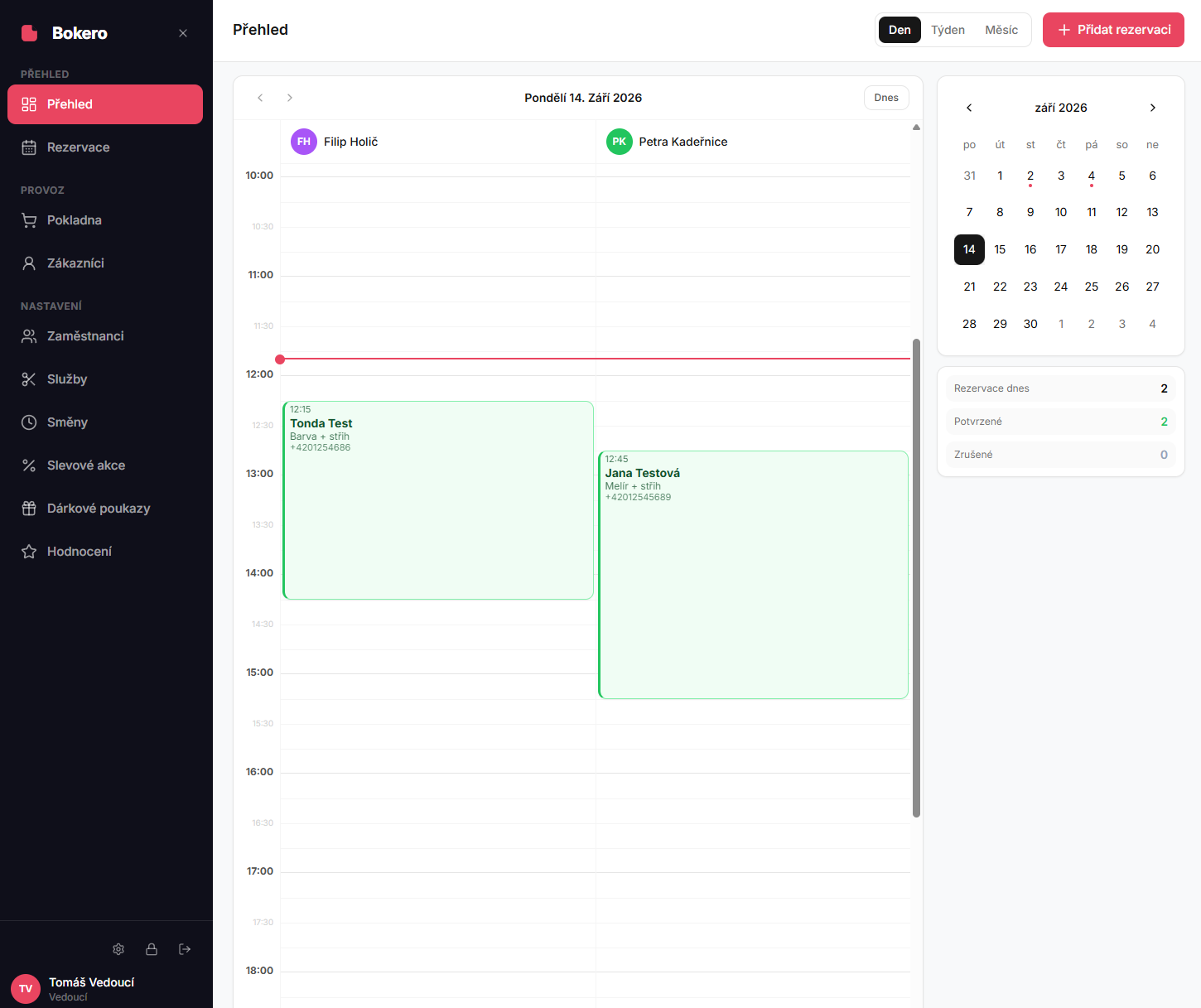Click the lock icon near user profile
The image size is (1201, 1008).
coord(152,949)
